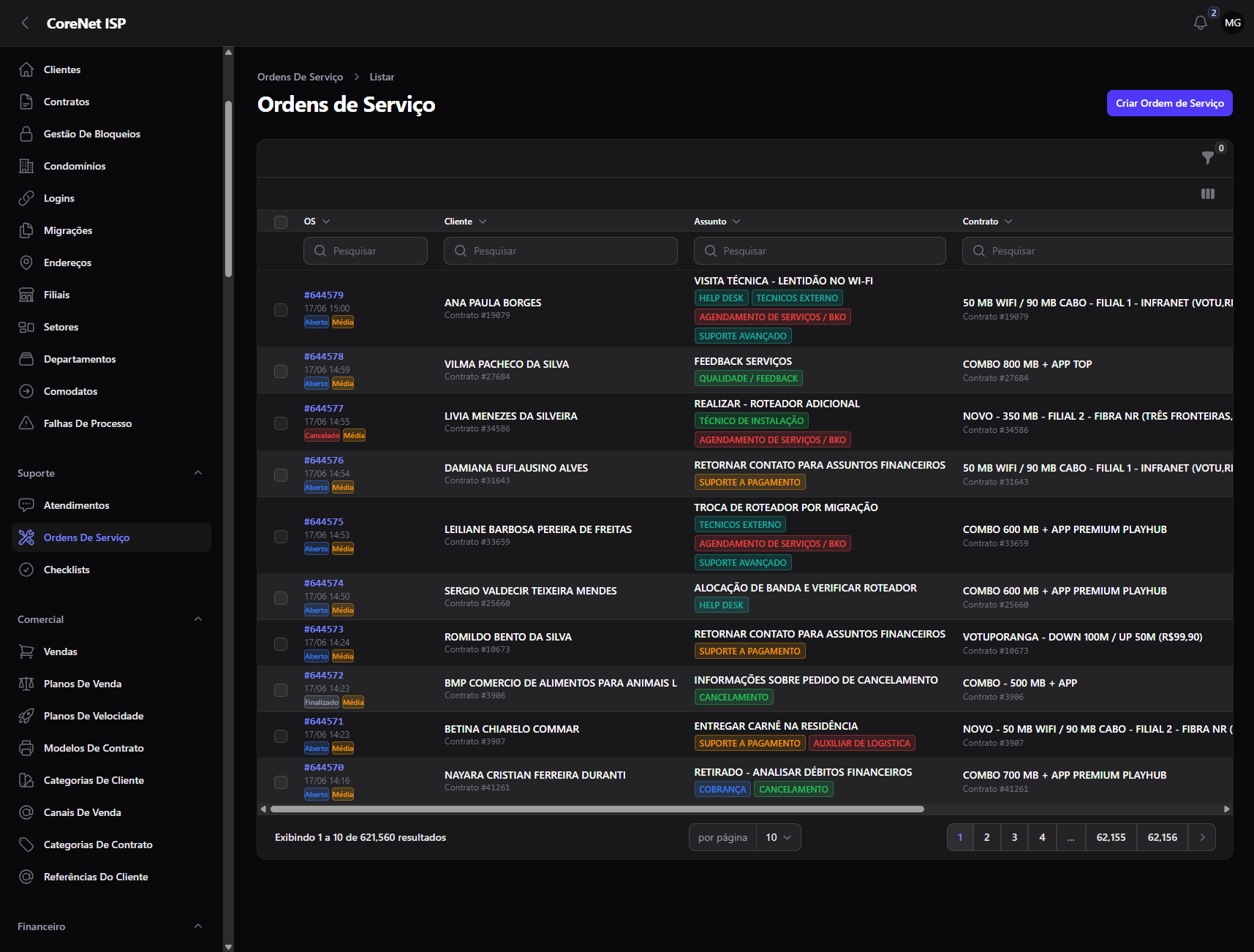
Task: Open the per page 10 dropdown
Action: (x=779, y=837)
